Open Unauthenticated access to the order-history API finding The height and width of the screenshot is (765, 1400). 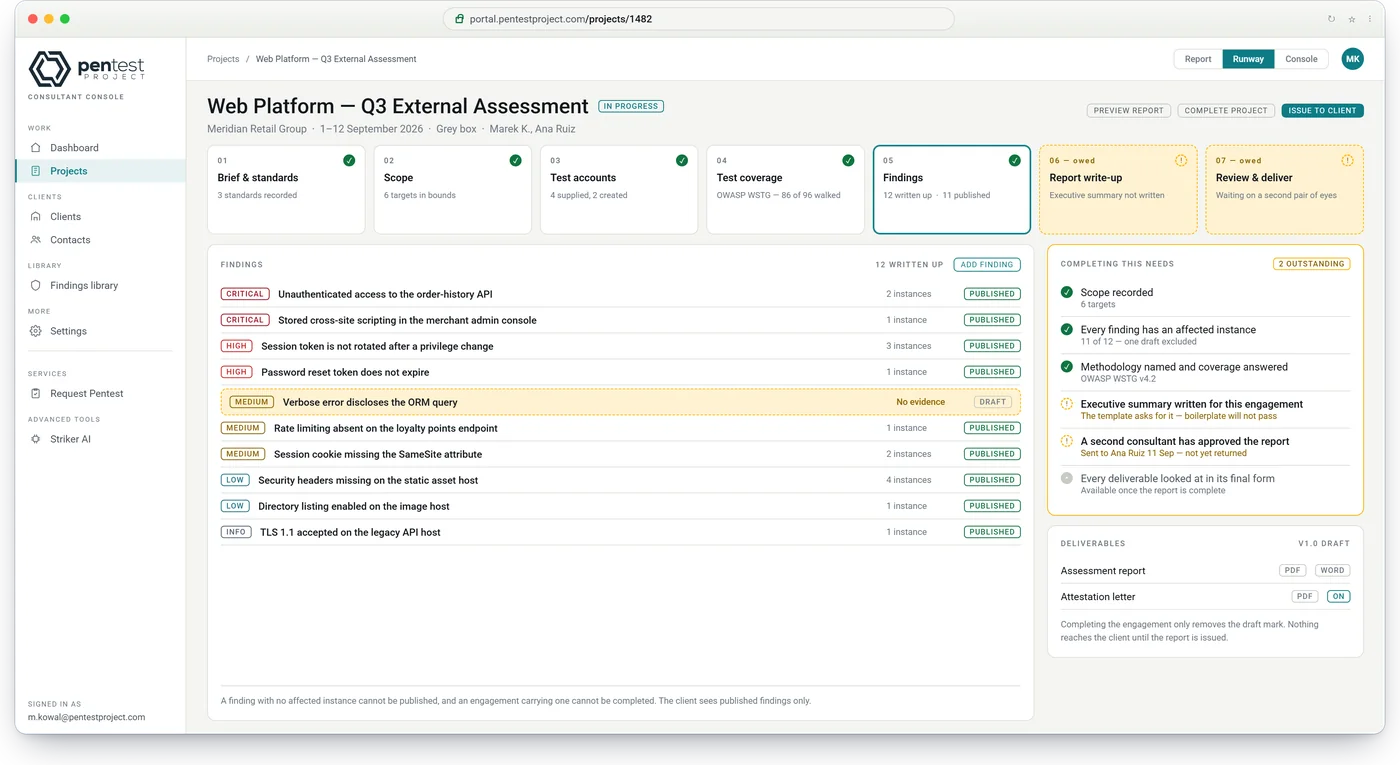tap(620, 294)
